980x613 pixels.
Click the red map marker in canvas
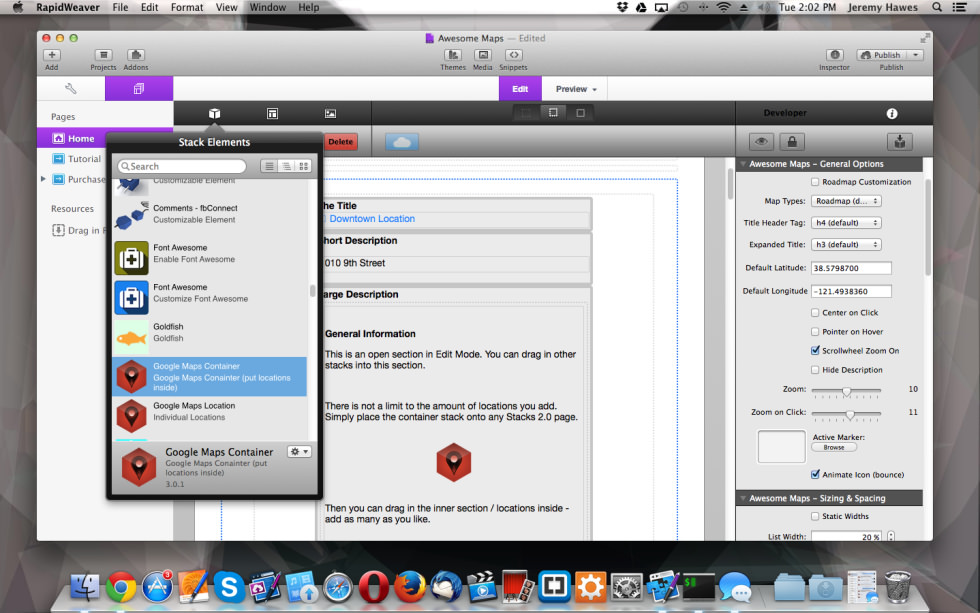point(453,462)
